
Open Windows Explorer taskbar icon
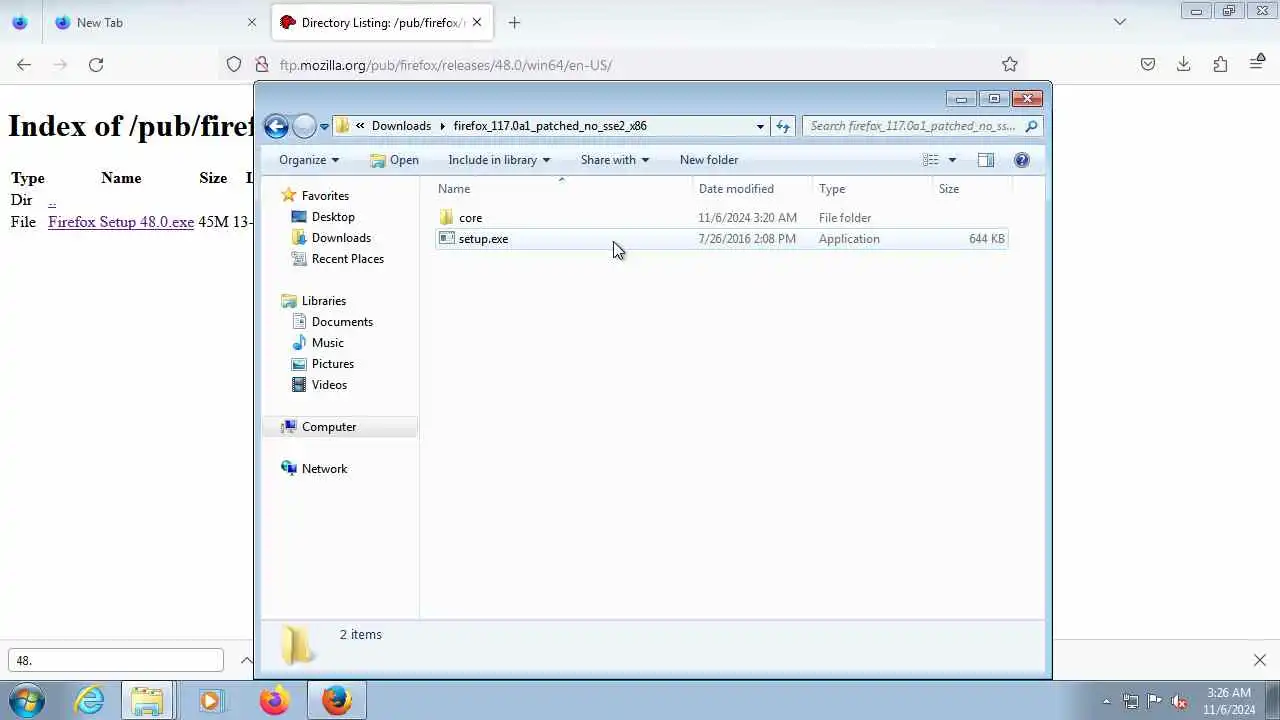(148, 701)
